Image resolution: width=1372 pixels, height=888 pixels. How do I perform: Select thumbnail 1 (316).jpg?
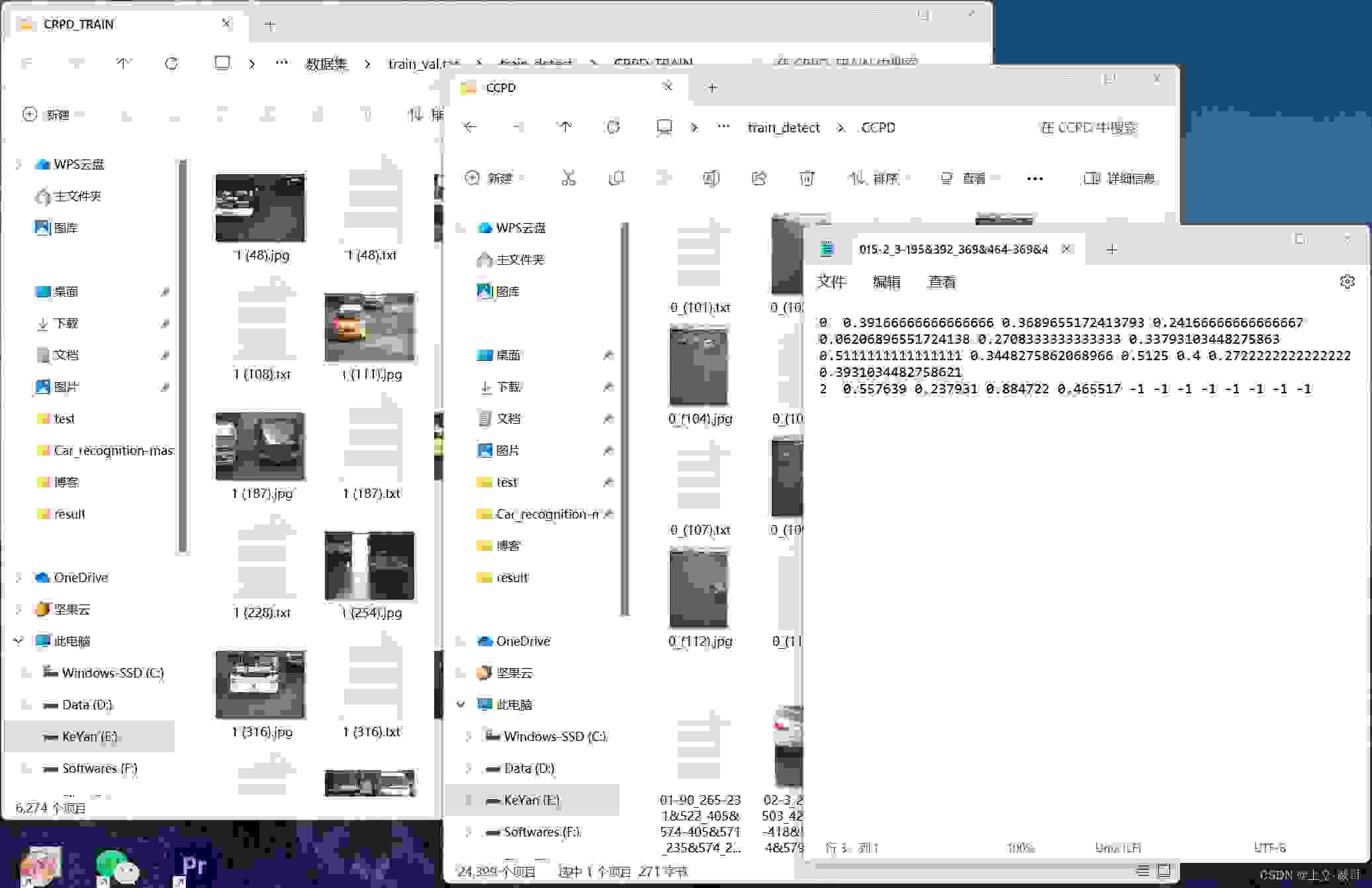pyautogui.click(x=261, y=684)
